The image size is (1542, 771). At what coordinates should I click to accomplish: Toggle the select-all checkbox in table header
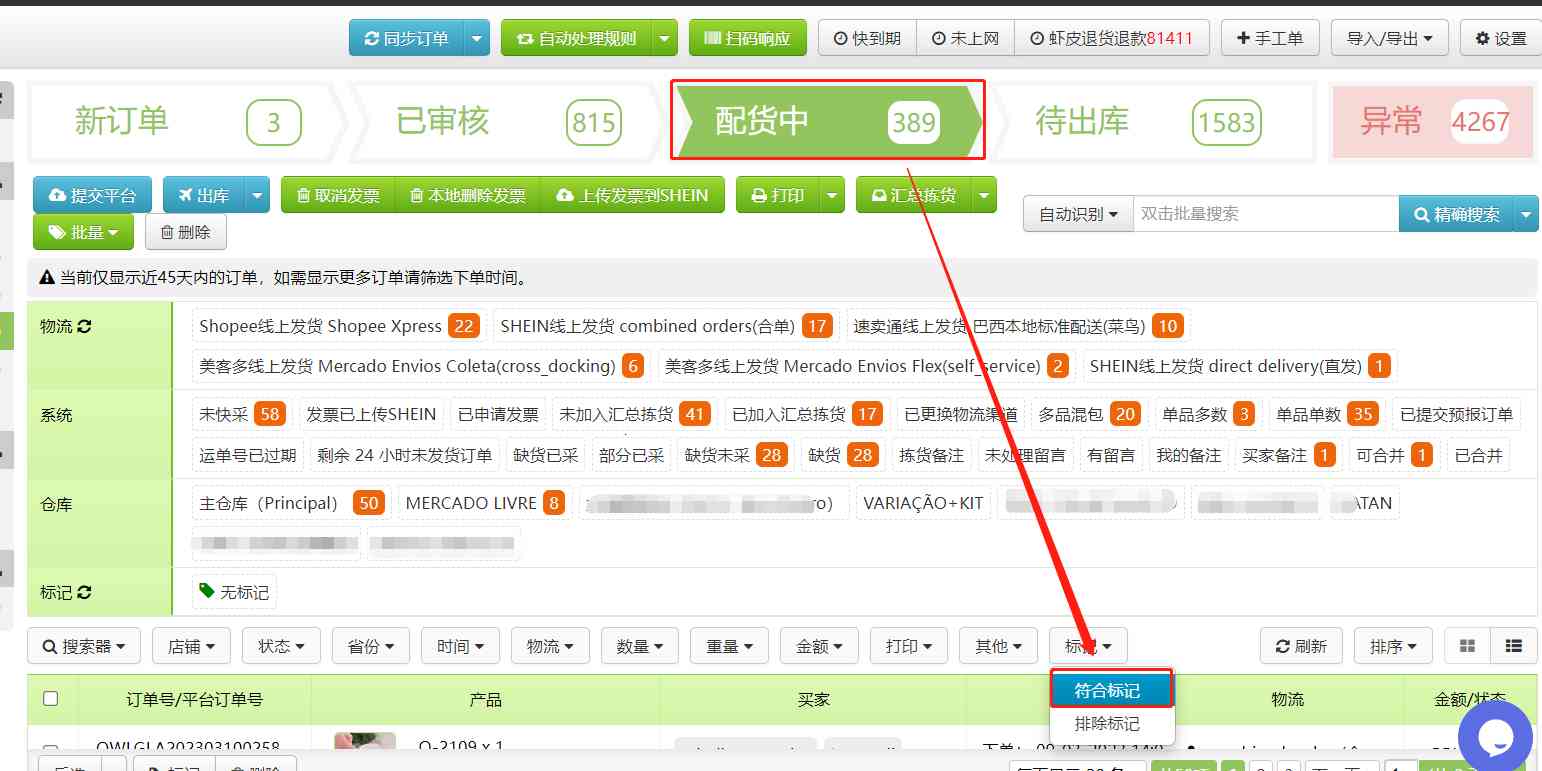(x=52, y=700)
